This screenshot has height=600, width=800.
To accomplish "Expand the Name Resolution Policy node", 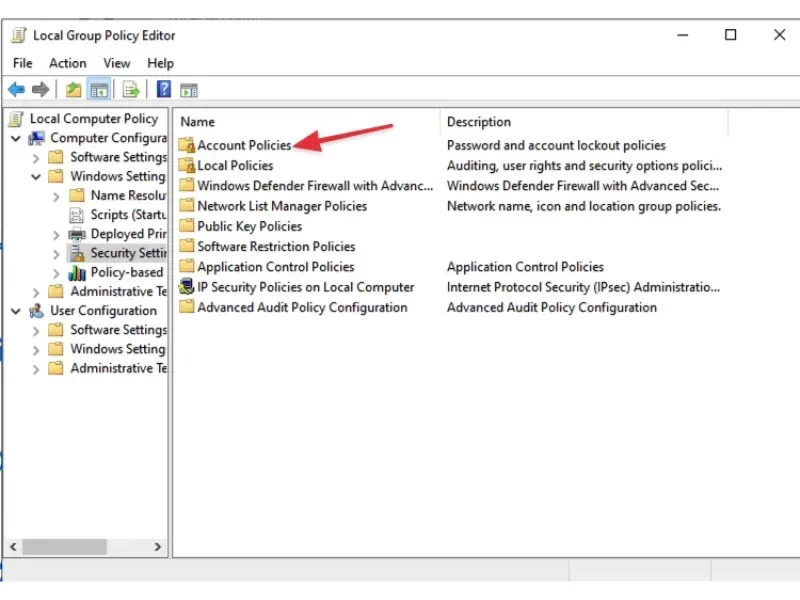I will point(56,196).
